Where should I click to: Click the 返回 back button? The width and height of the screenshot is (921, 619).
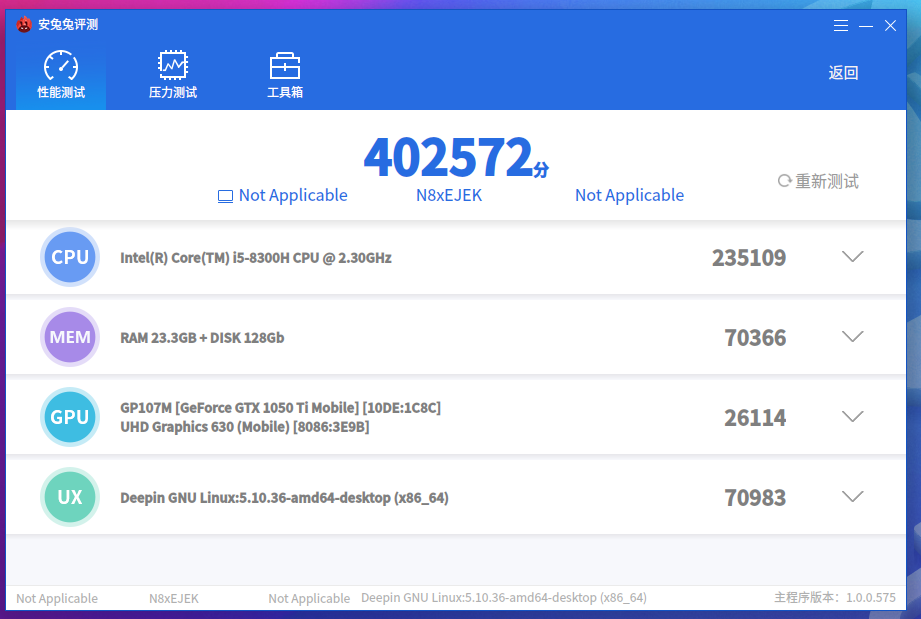pos(843,73)
